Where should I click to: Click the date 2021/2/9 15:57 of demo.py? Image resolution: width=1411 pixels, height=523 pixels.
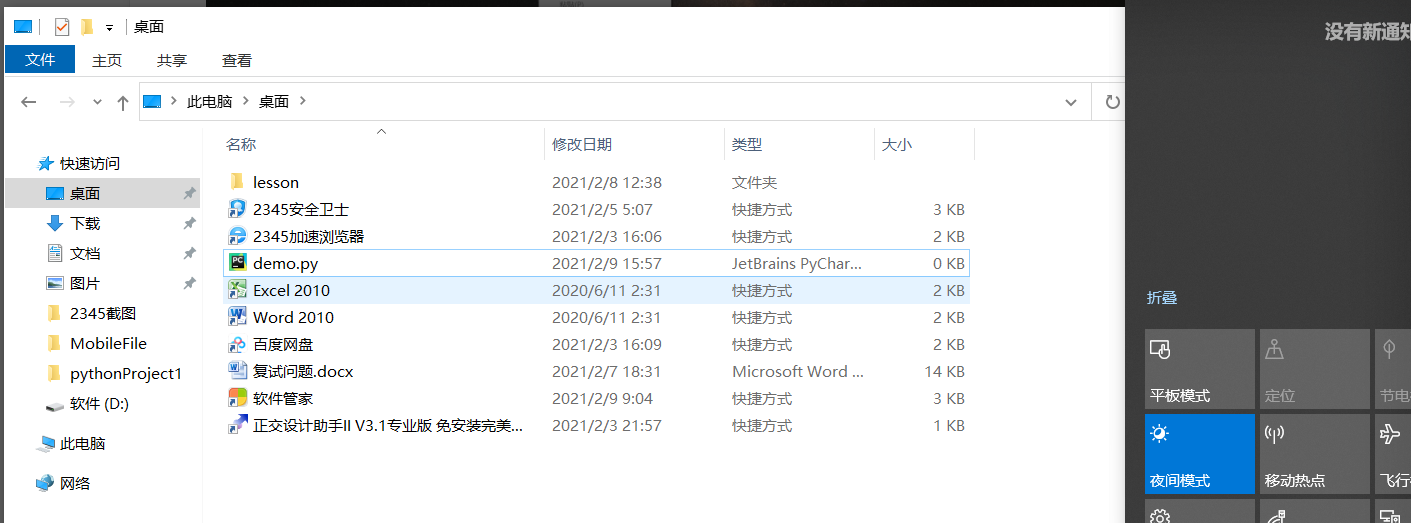pyautogui.click(x=607, y=263)
